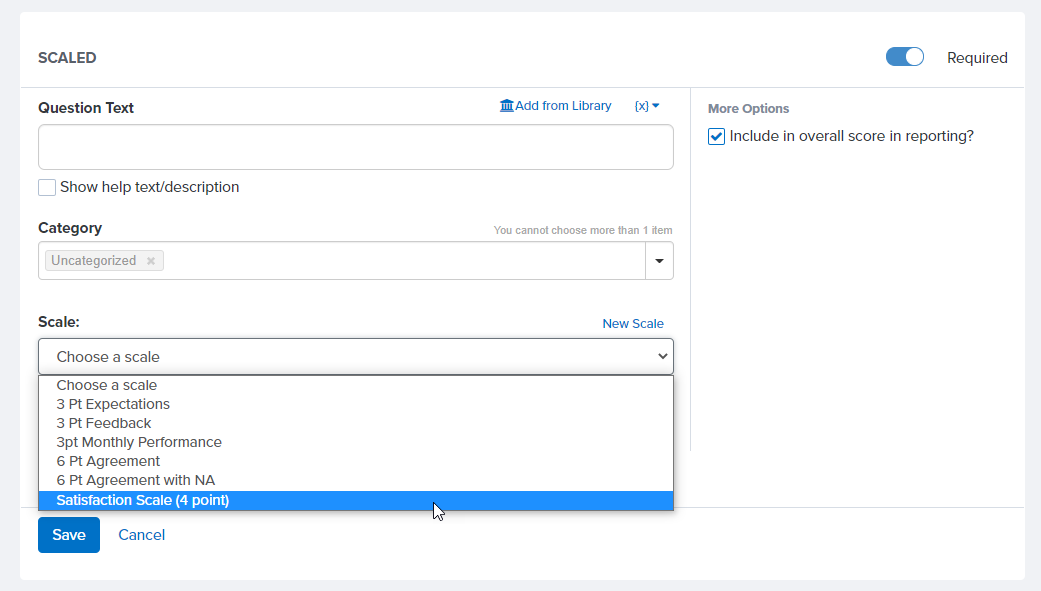
Task: Remove the Uncategorized tag with its x icon
Action: click(x=151, y=261)
